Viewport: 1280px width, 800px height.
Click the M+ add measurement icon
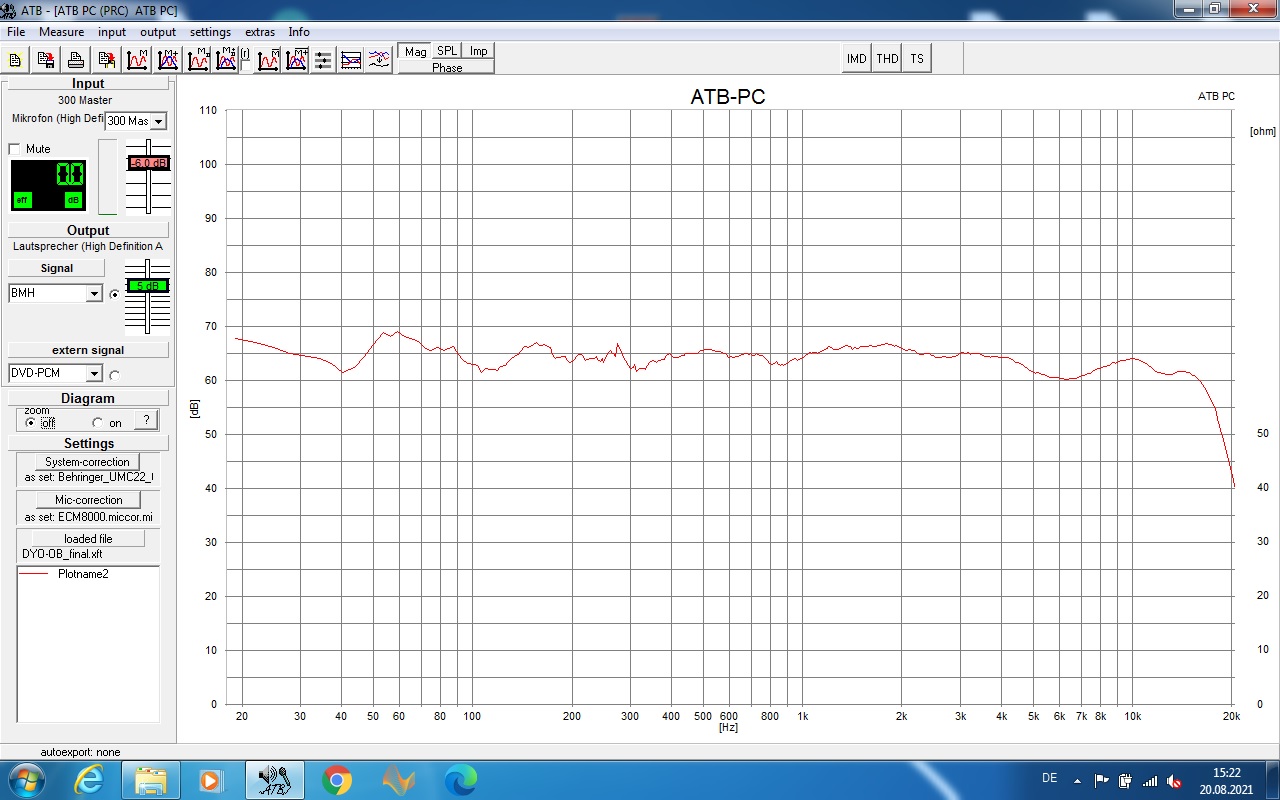(x=167, y=60)
